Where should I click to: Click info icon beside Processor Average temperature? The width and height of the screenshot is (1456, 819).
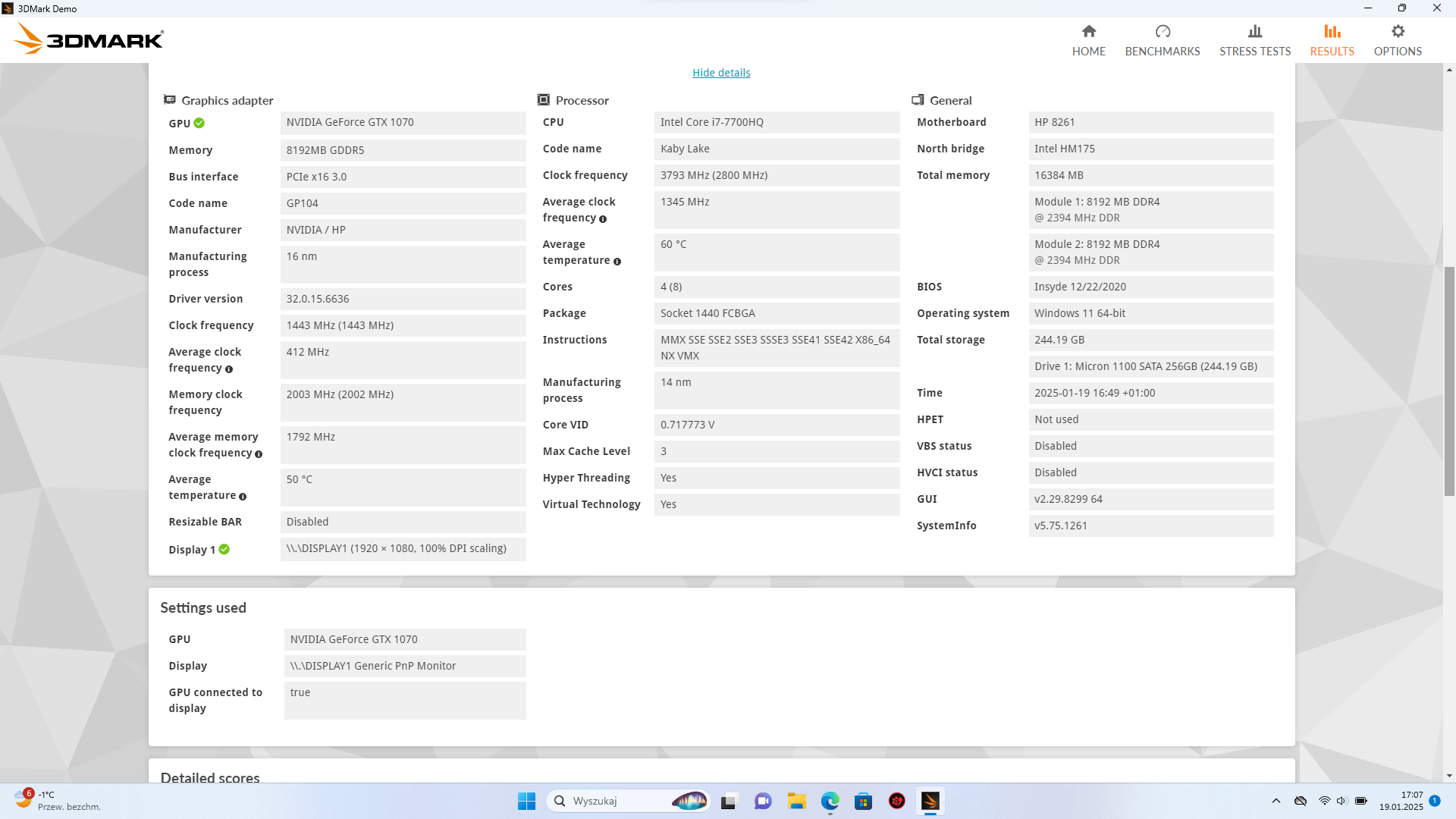click(617, 262)
